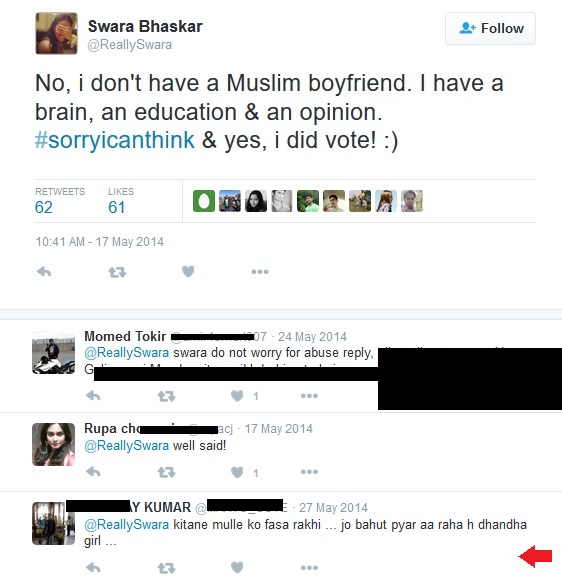Viewport: 562px width, 581px height.
Task: Retweet Rupa's 'well said!' reply
Action: click(x=166, y=472)
